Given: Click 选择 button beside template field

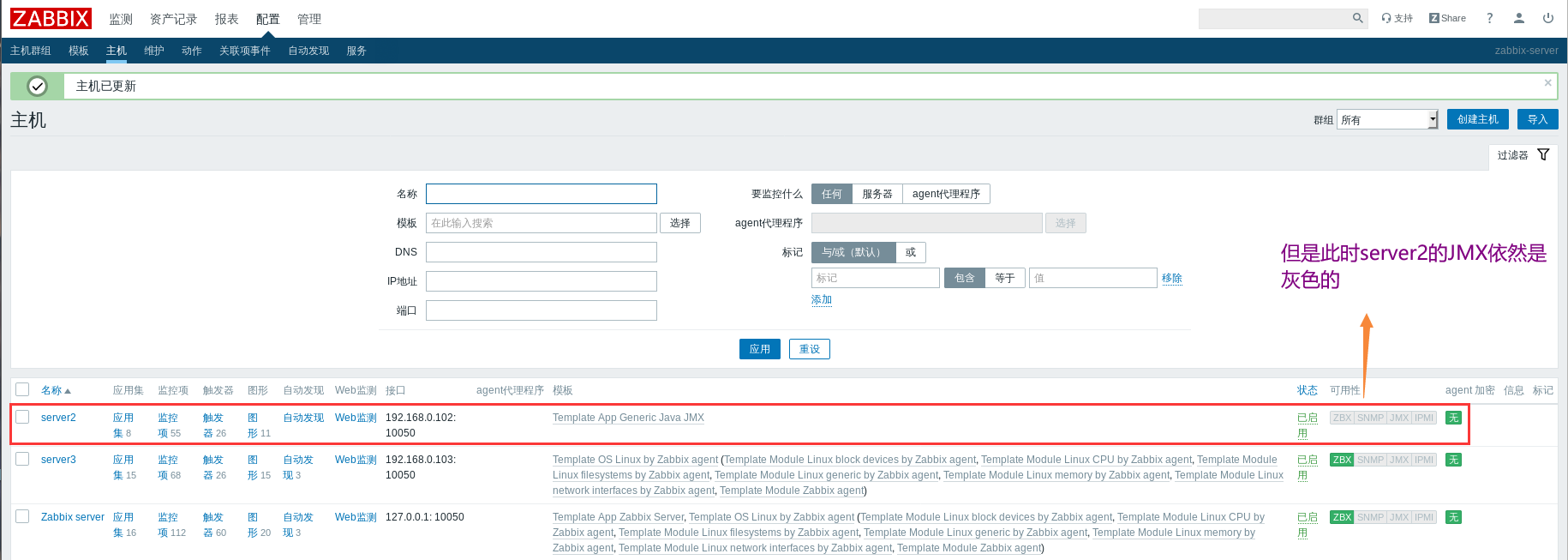Looking at the screenshot, I should (680, 223).
